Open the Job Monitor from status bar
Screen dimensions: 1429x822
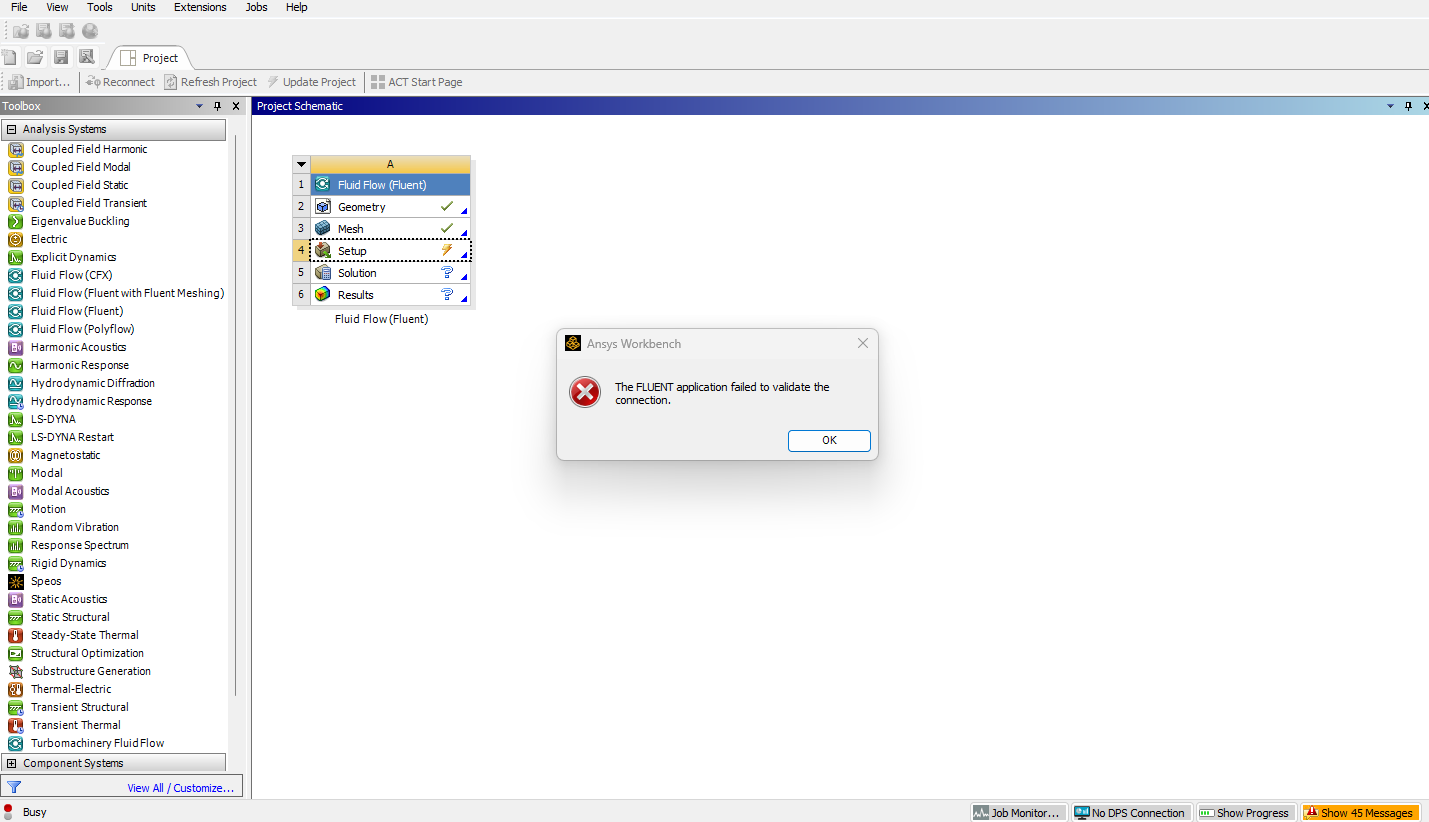[1017, 813]
